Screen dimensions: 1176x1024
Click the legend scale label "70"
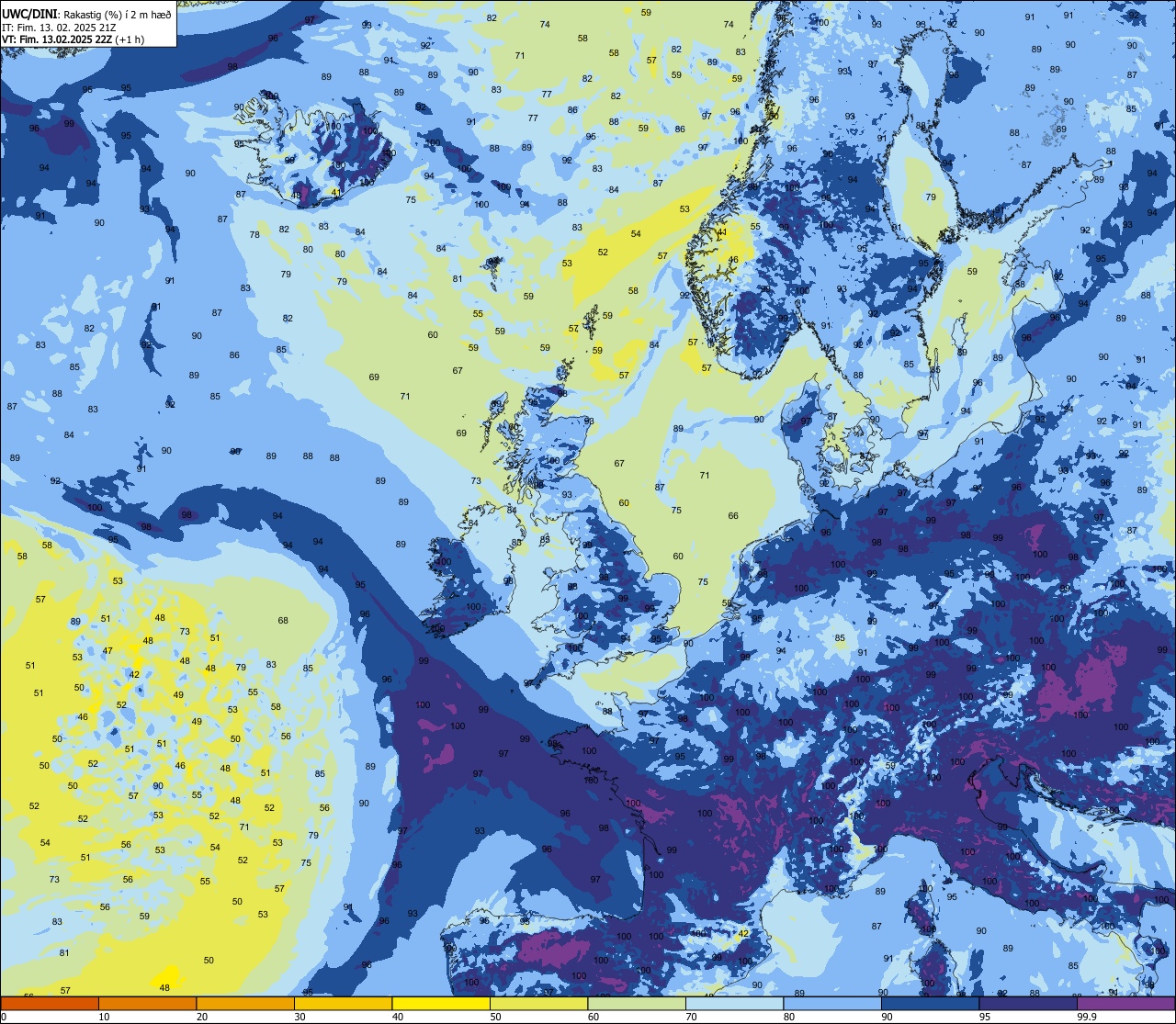[692, 1017]
